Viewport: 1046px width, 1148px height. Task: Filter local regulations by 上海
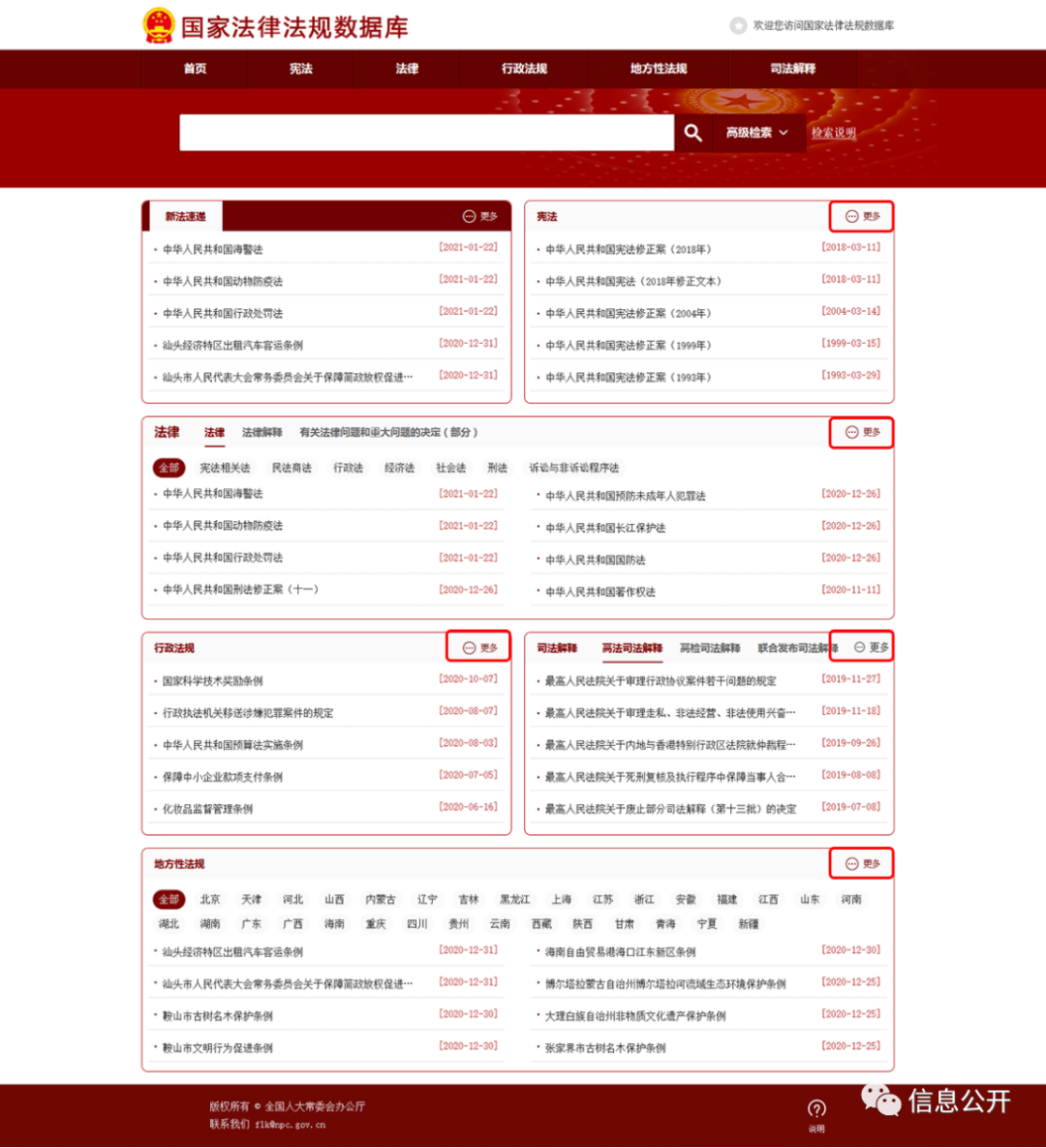pos(562,899)
